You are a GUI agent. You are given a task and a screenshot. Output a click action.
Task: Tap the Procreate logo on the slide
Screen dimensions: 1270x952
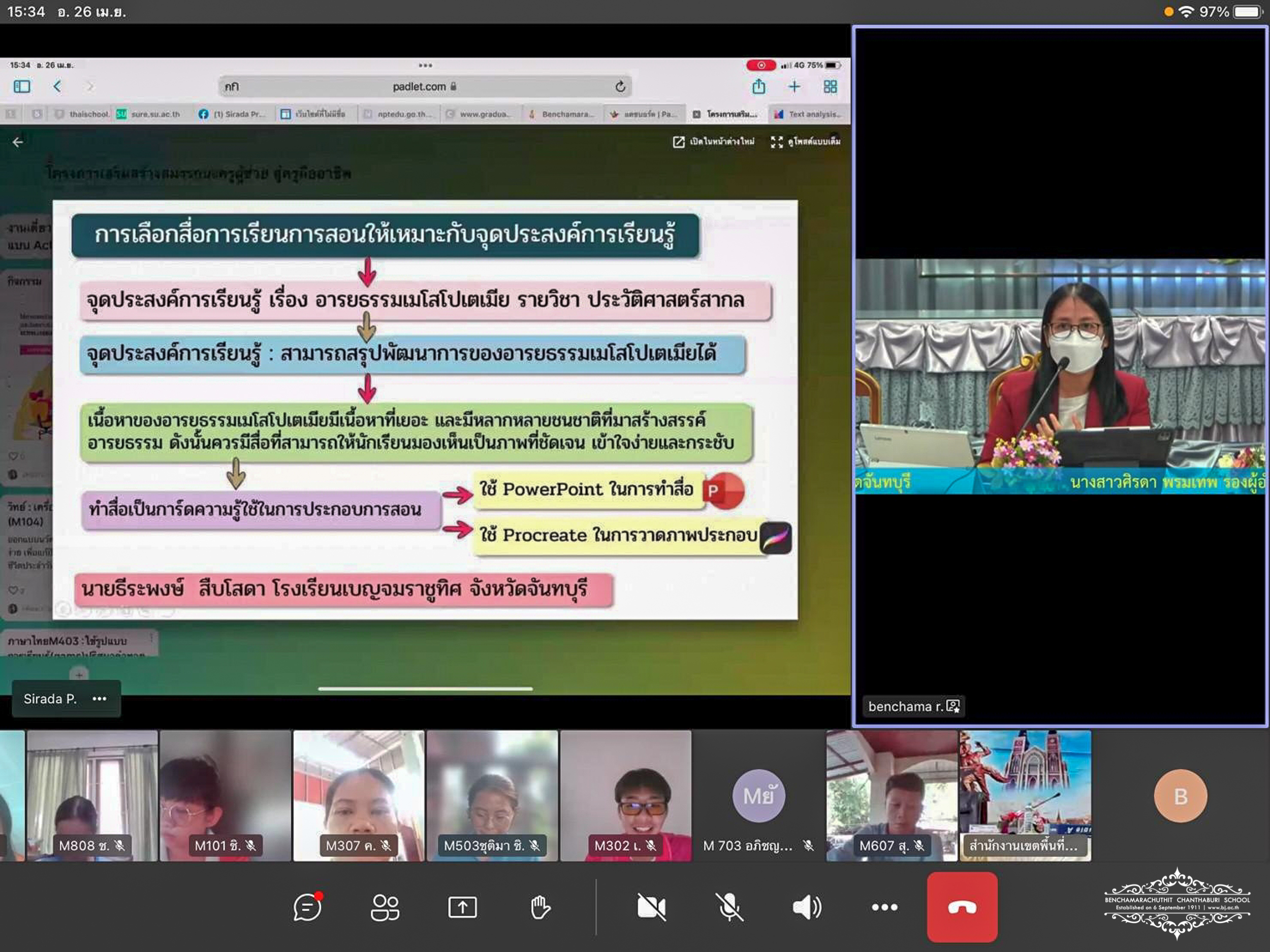(x=776, y=538)
